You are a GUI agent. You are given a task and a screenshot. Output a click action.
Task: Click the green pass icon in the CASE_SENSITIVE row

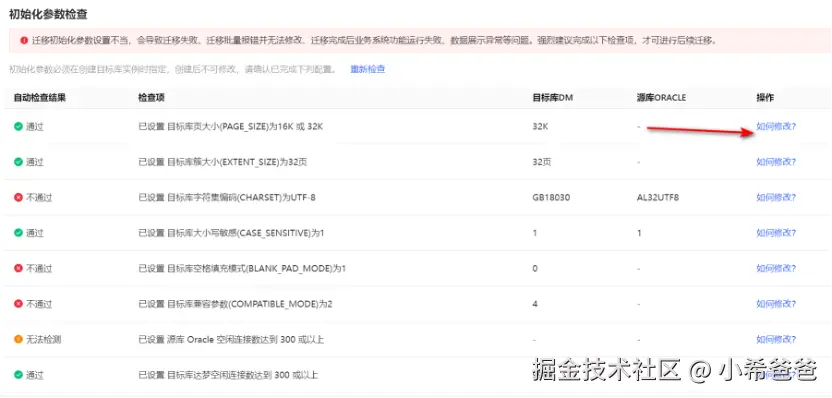coord(18,233)
